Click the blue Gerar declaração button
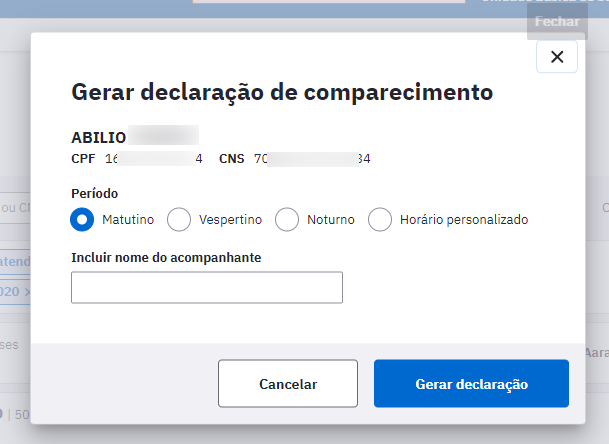Viewport: 609px width, 444px height. 472,383
